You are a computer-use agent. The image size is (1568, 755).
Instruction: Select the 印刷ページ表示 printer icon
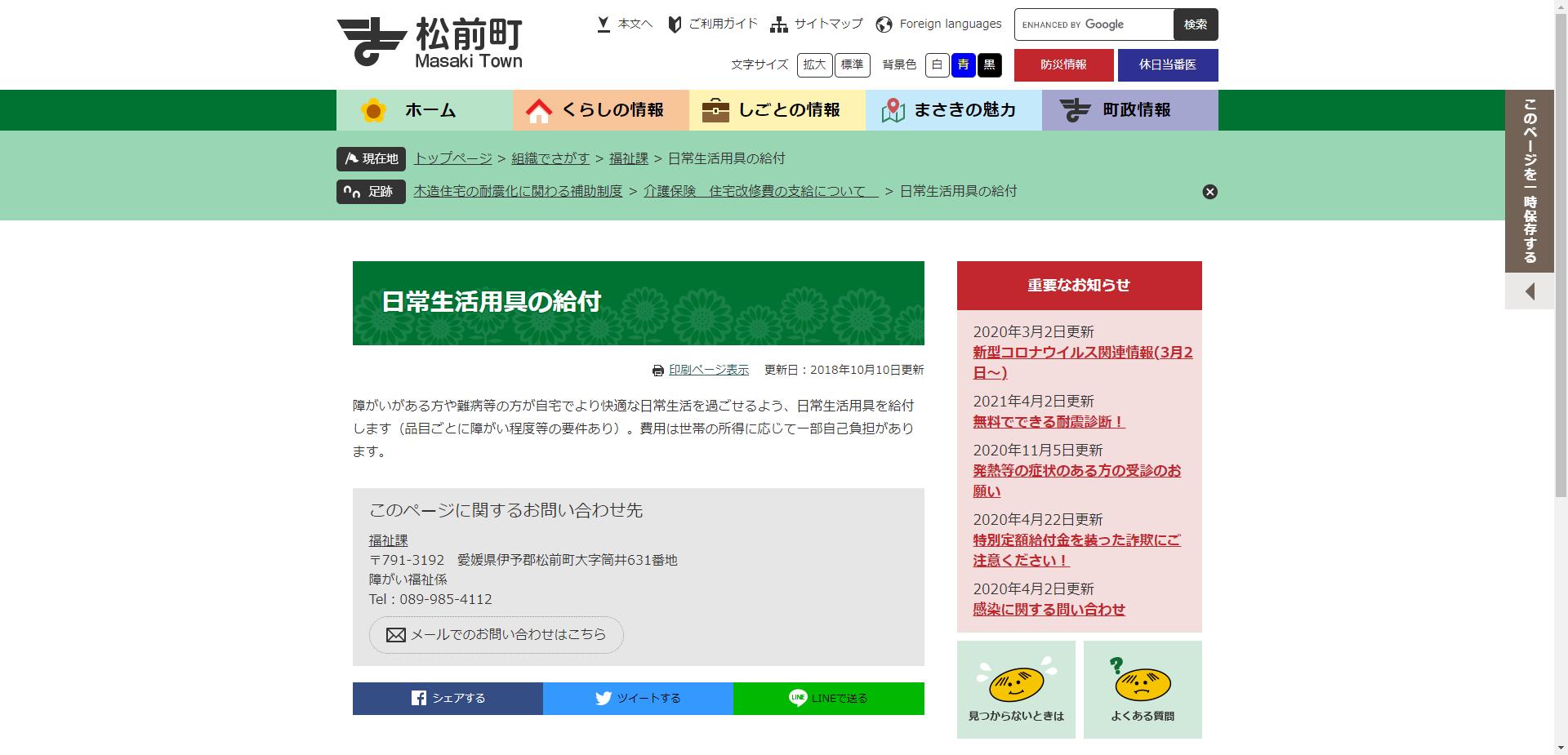click(658, 369)
